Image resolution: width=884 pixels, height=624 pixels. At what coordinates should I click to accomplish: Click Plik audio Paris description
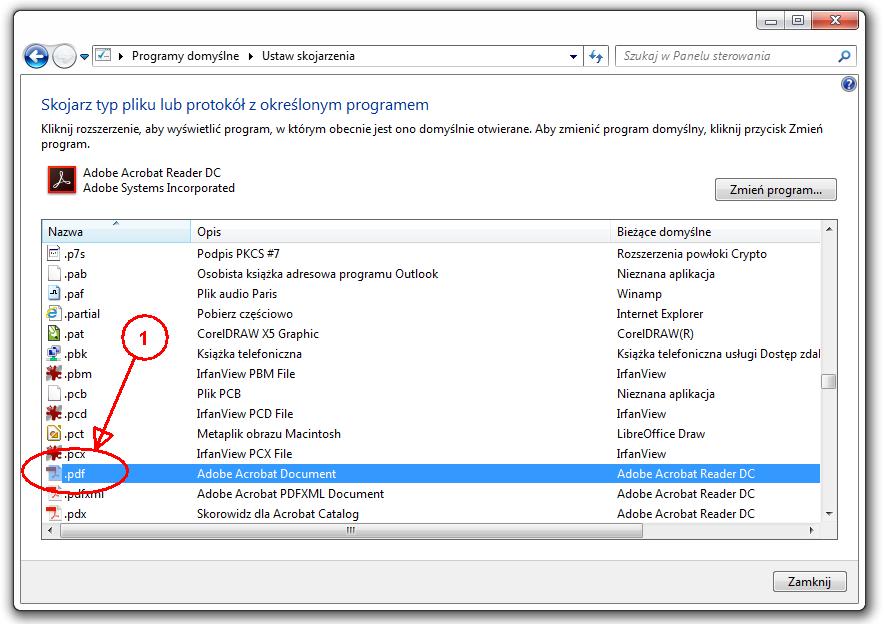(237, 294)
